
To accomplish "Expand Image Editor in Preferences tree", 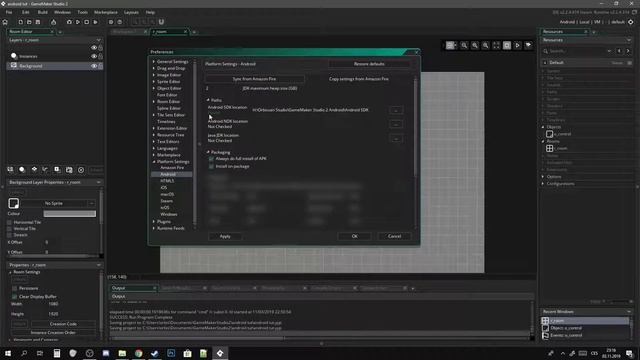I will point(154,75).
